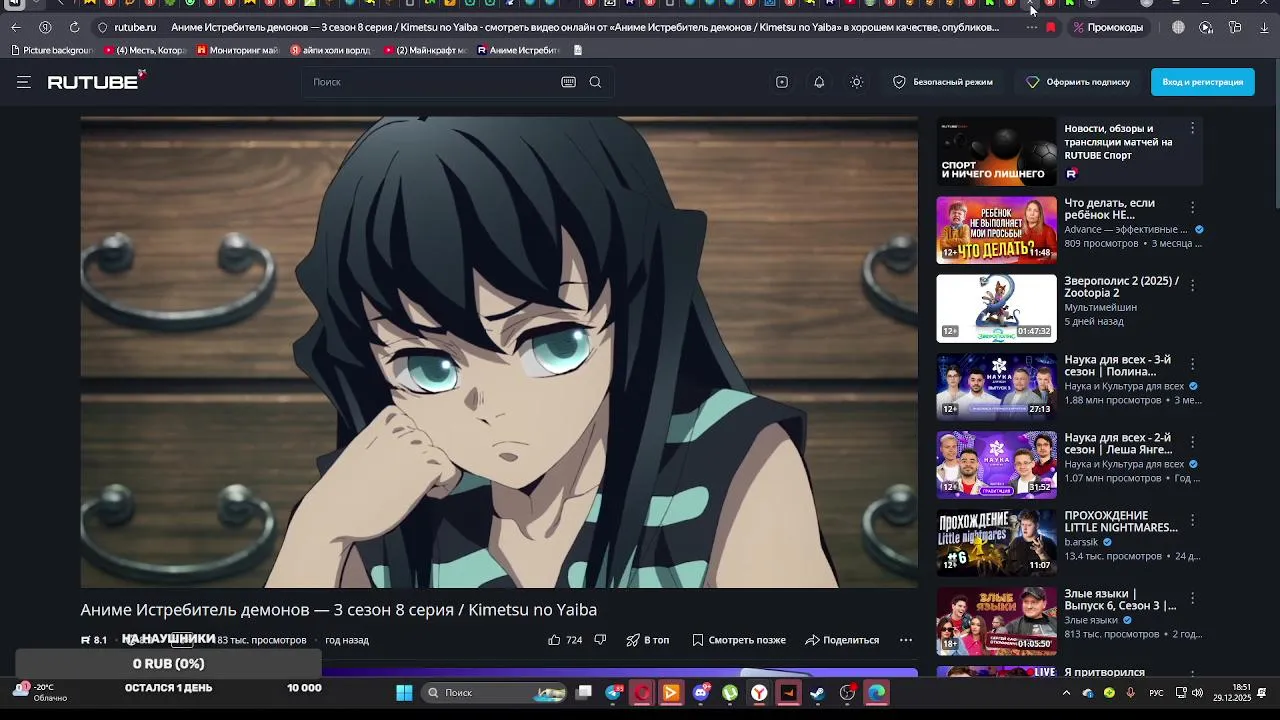Open options for Наука для всех 3-й сезон
The width and height of the screenshot is (1280, 720).
[1192, 363]
